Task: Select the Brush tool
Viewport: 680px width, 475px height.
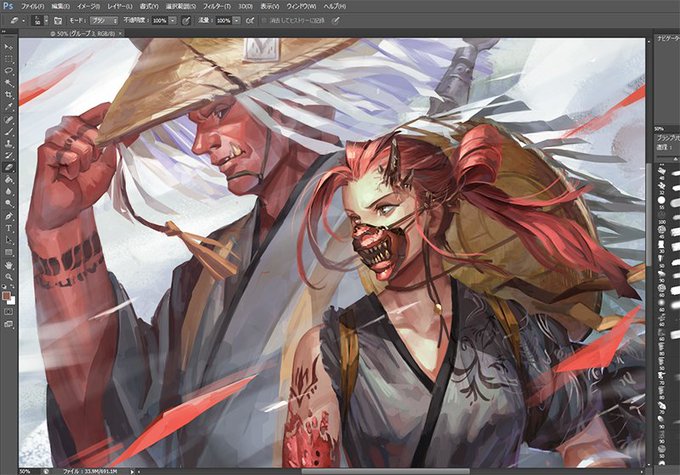Action: point(8,131)
